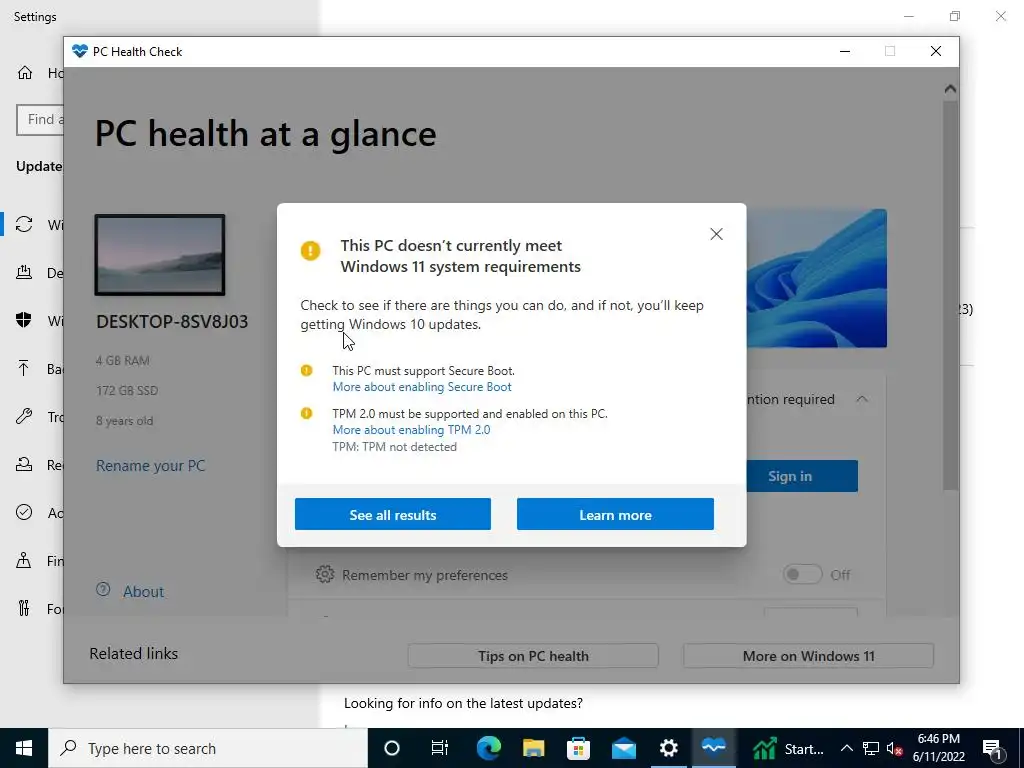Screen dimensions: 1024x768
Task: Click See all results button
Action: pos(392,515)
